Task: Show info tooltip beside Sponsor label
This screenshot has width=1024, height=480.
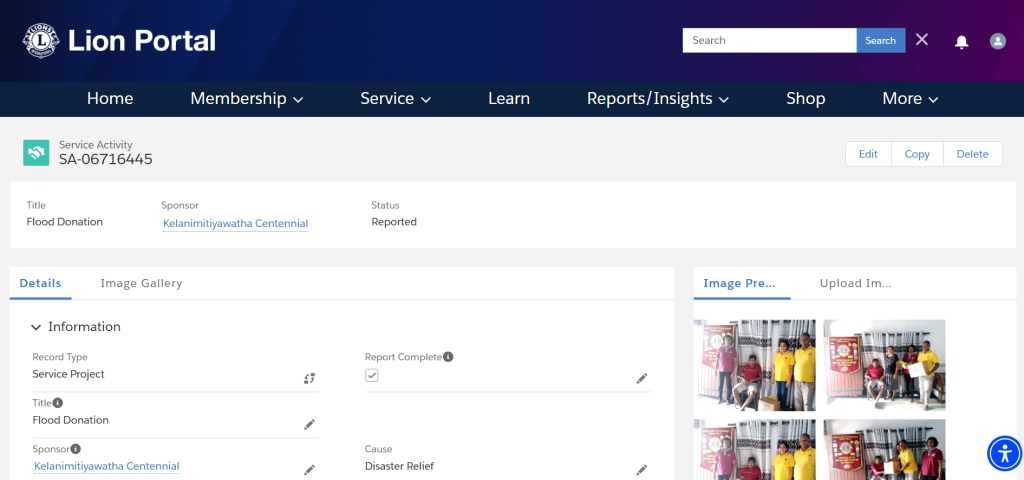Action: pos(76,449)
